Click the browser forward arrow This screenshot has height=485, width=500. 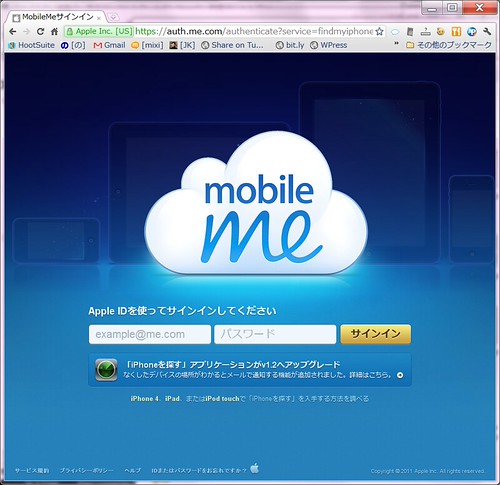tap(27, 32)
